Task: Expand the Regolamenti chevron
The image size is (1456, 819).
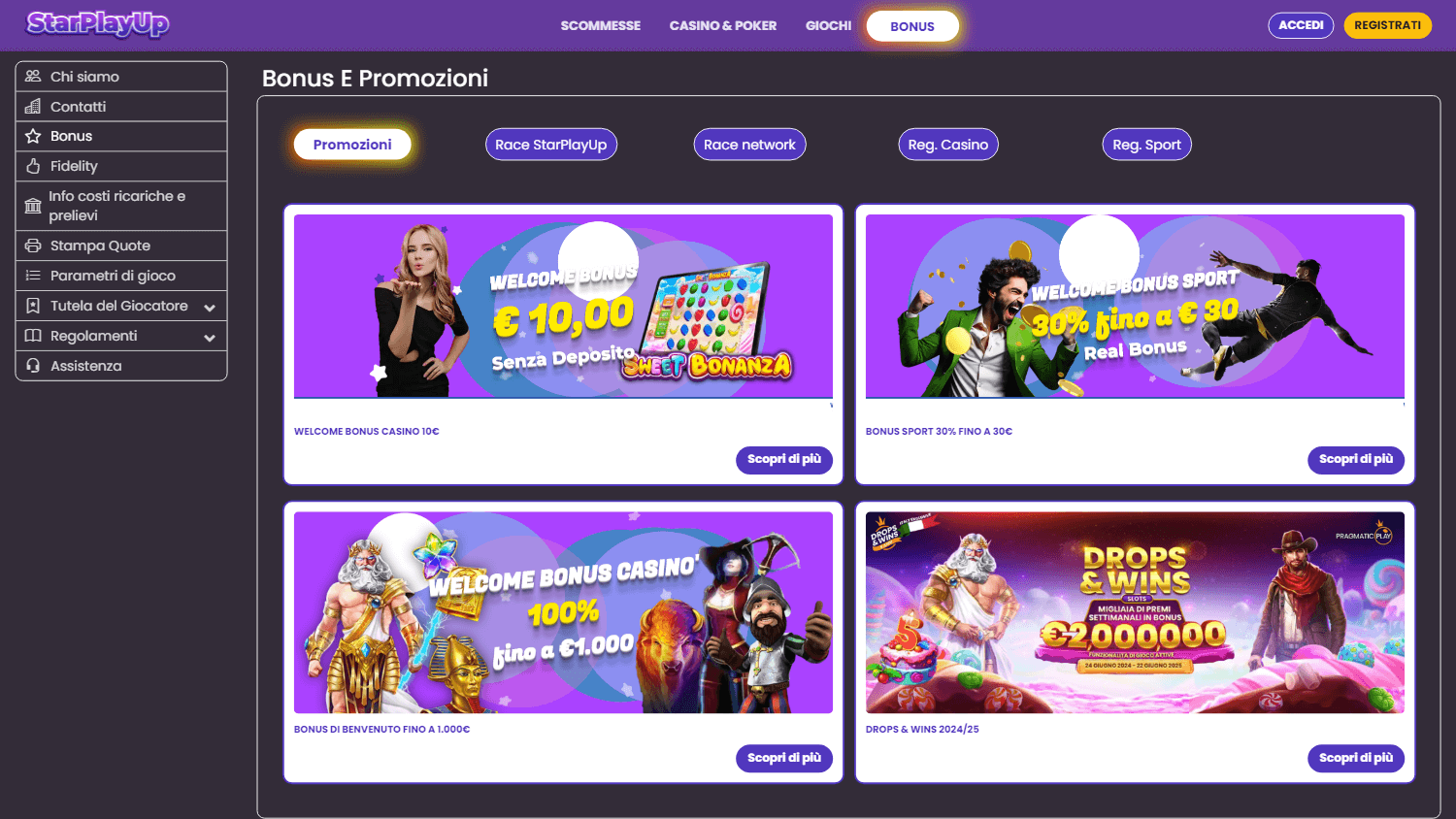Action: pos(210,338)
